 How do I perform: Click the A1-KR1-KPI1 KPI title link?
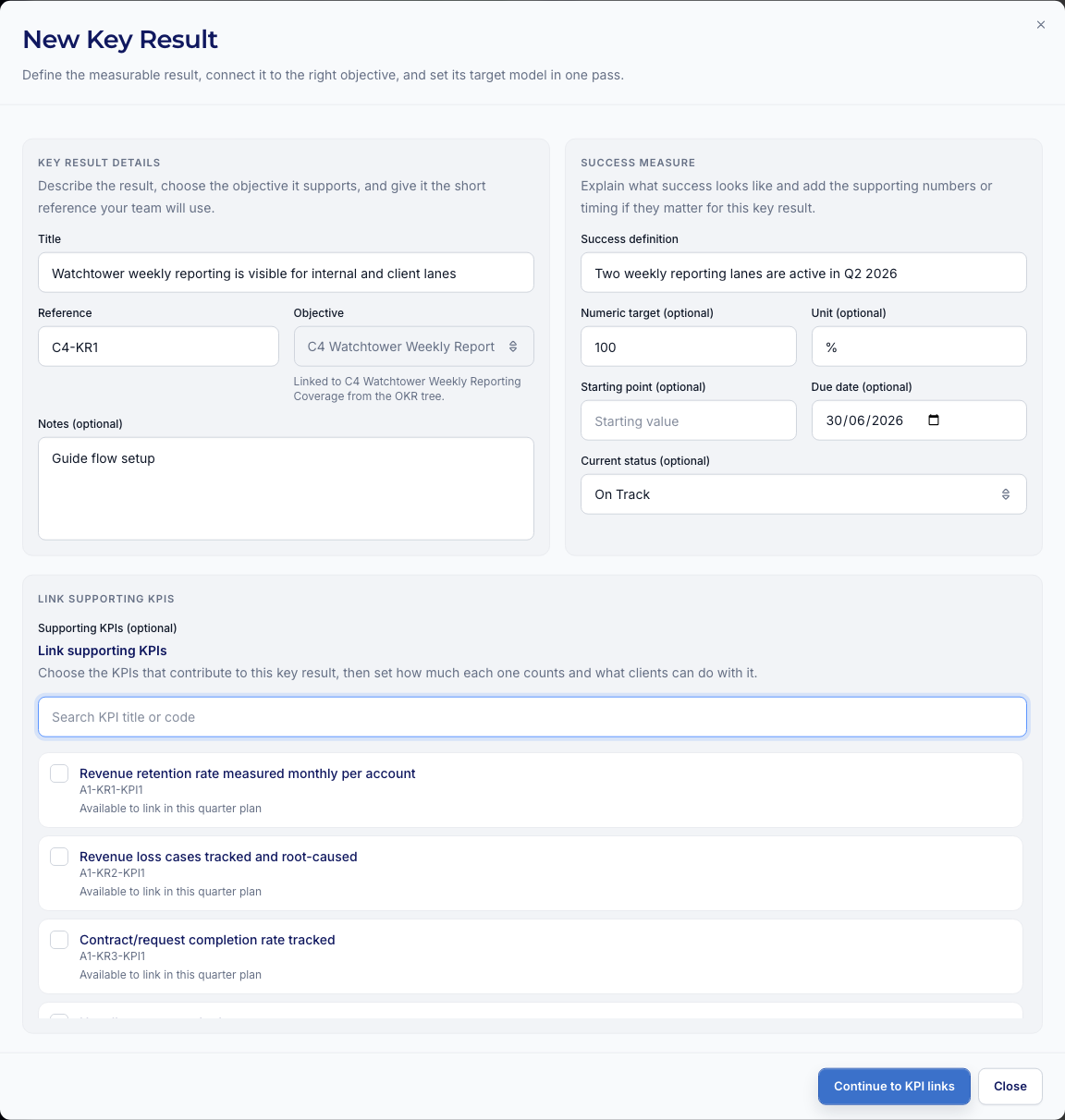[x=247, y=773]
